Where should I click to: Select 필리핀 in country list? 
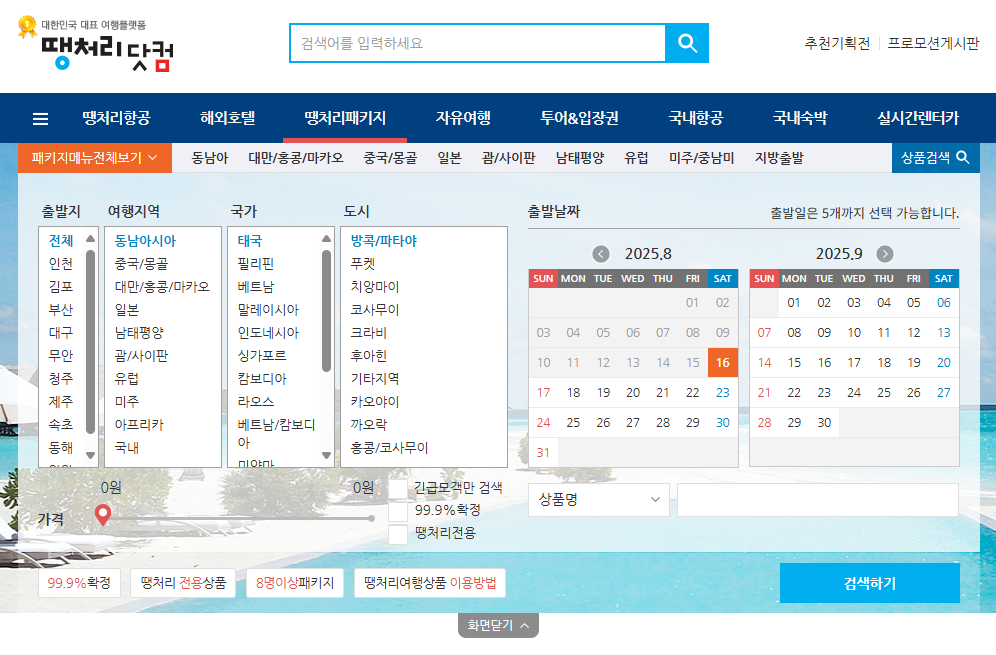coord(255,264)
